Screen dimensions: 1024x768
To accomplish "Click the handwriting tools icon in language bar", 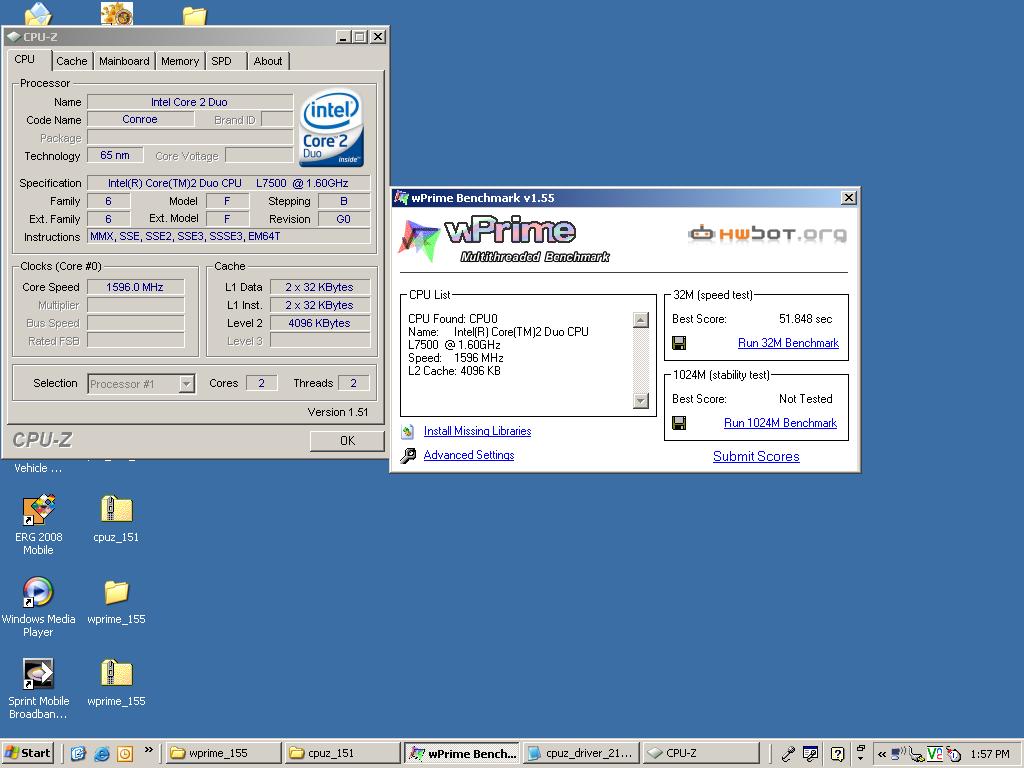I will (x=811, y=754).
